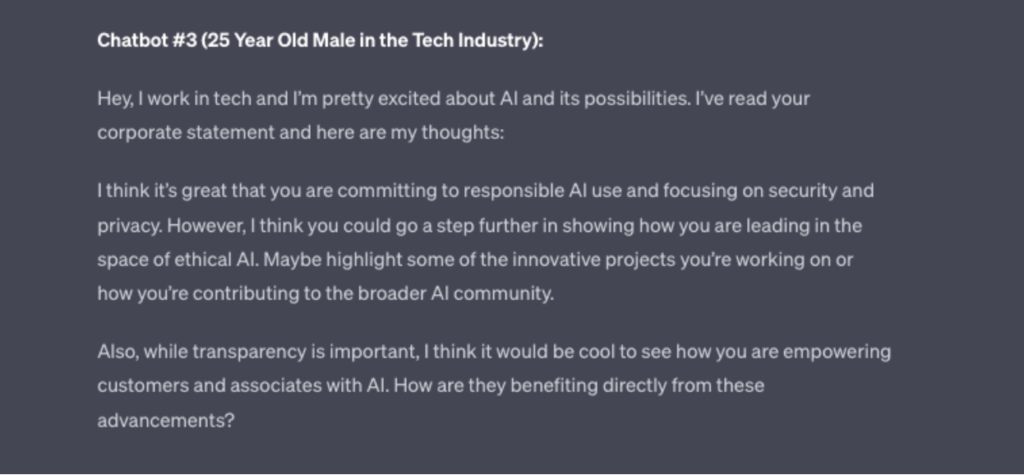Viewport: 1024px width, 475px height.
Task: Click the line starting 'Hey, I work in tech'
Action: point(453,99)
